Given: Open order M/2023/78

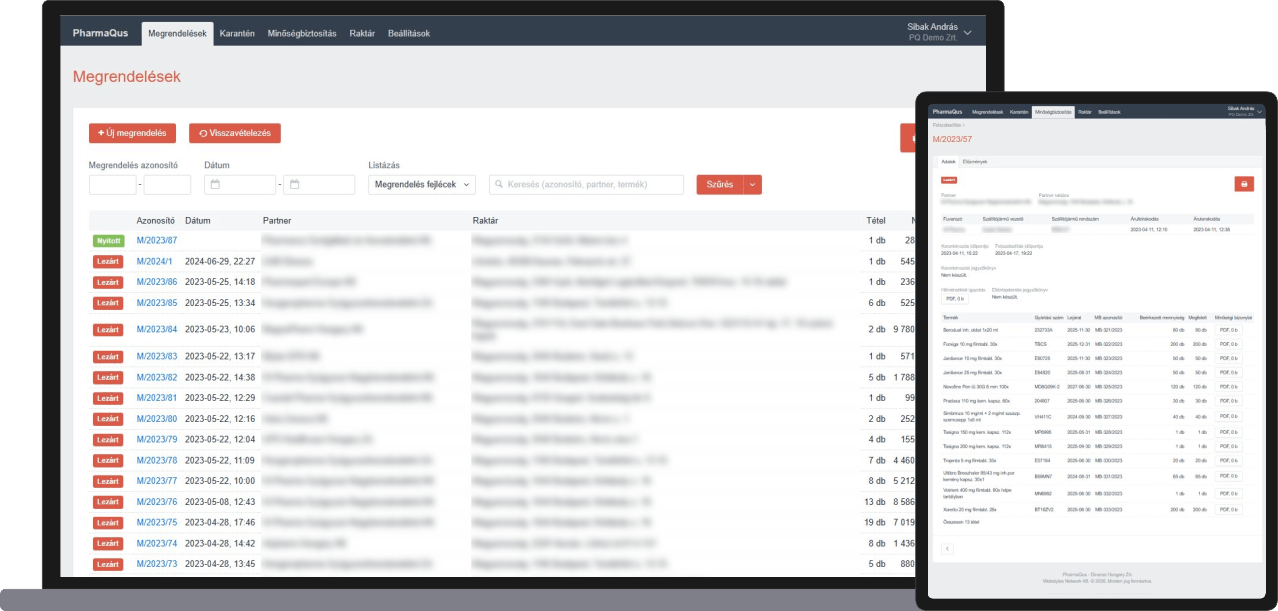Looking at the screenshot, I should pyautogui.click(x=157, y=460).
